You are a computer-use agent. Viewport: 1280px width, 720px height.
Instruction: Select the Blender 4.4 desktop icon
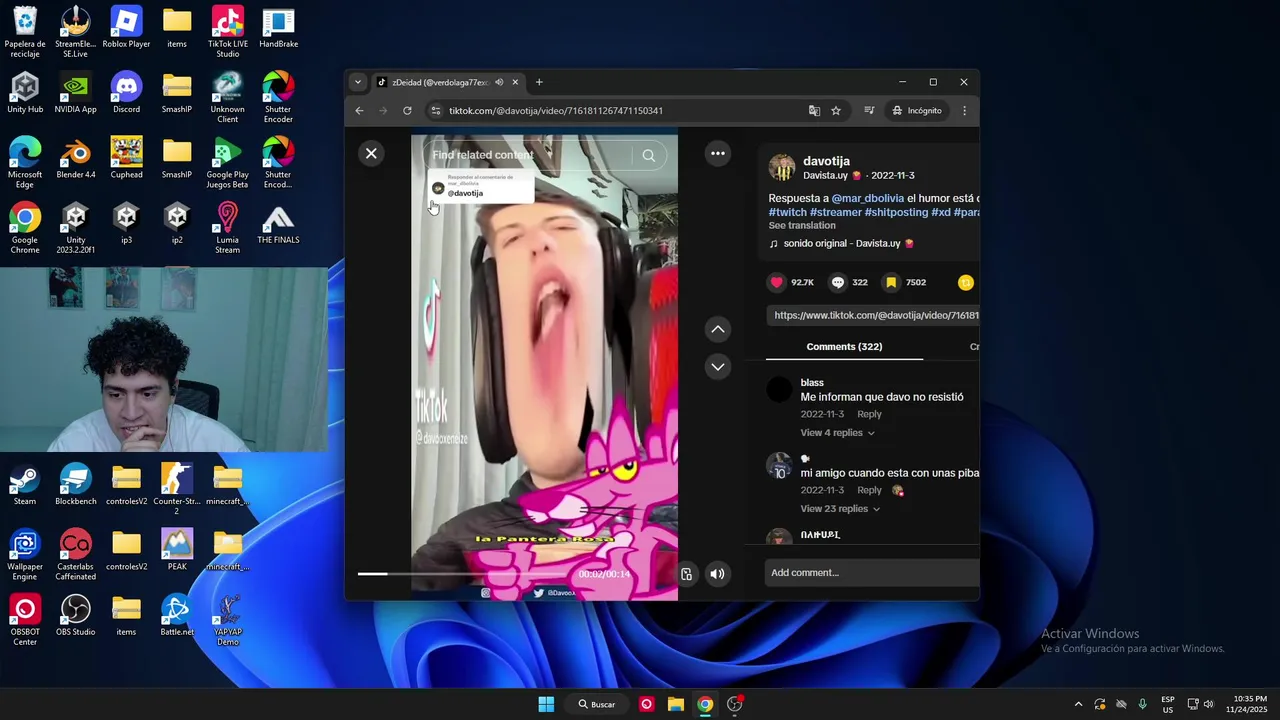click(76, 158)
